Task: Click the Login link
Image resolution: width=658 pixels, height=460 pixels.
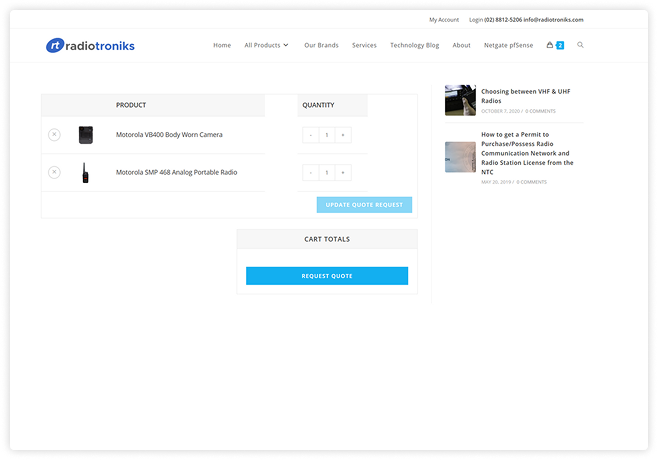Action: [475, 20]
